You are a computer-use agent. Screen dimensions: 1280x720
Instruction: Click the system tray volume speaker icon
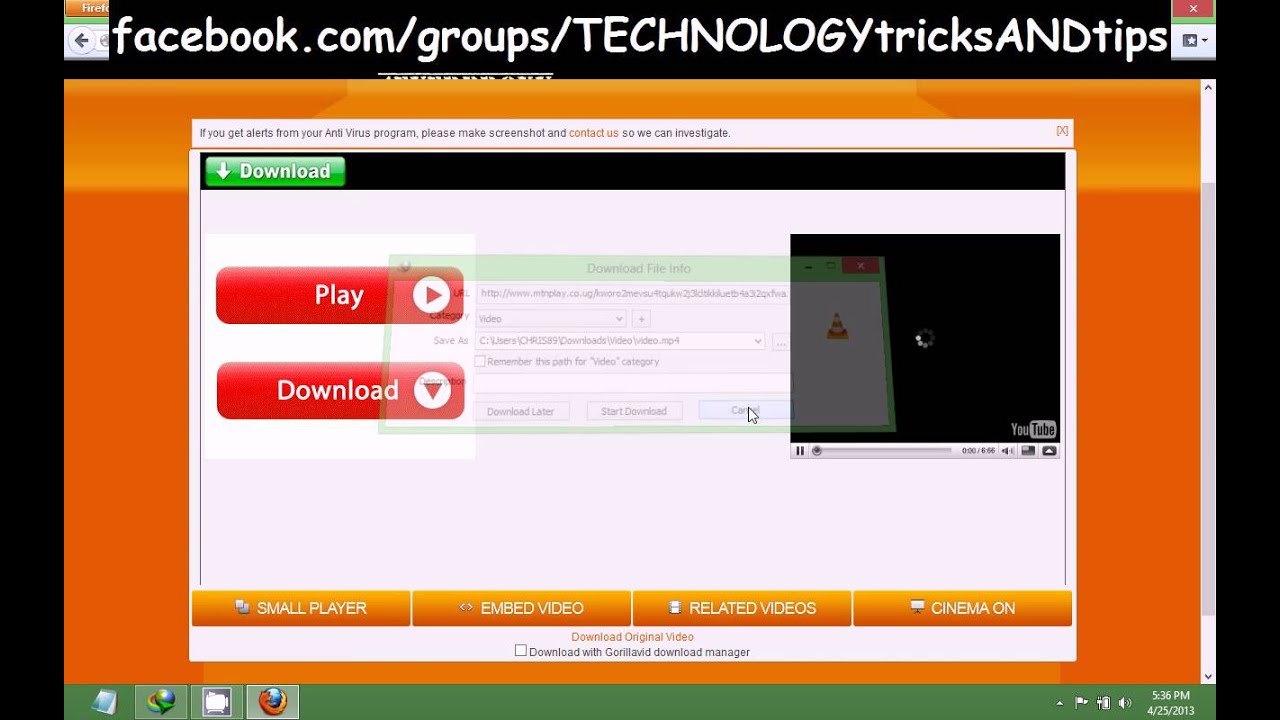point(1125,703)
